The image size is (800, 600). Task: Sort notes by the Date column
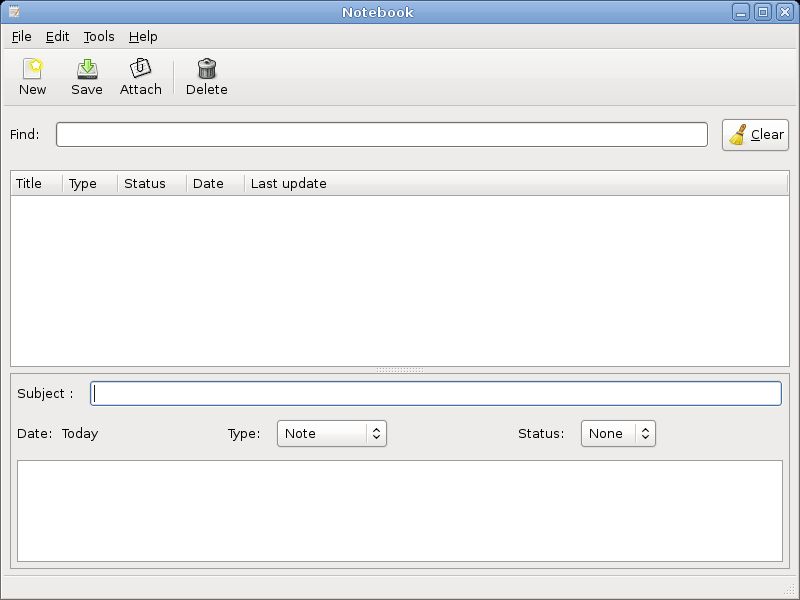[215, 183]
